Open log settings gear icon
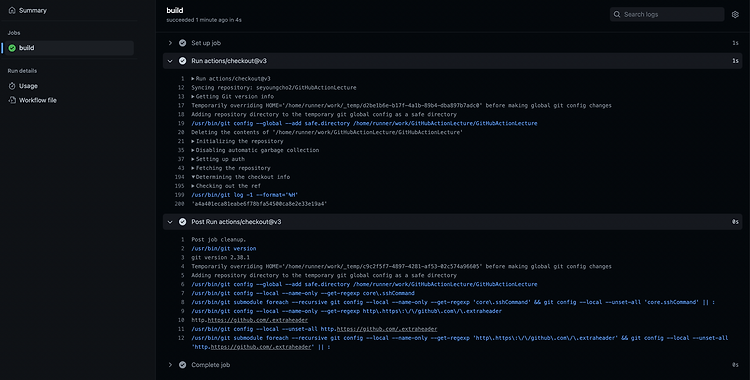This screenshot has width=750, height=380. click(x=735, y=14)
